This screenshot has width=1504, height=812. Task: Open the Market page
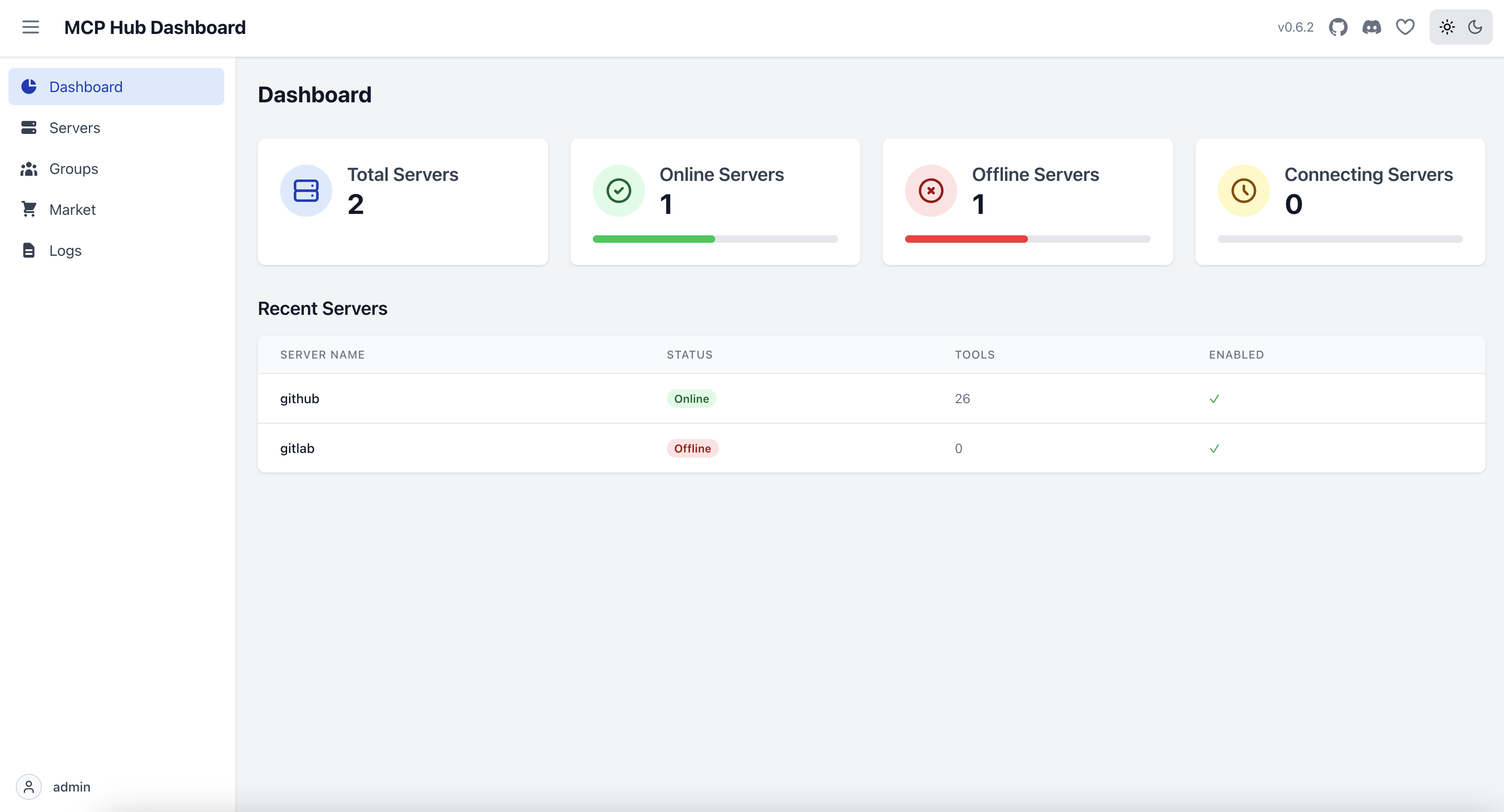click(73, 209)
